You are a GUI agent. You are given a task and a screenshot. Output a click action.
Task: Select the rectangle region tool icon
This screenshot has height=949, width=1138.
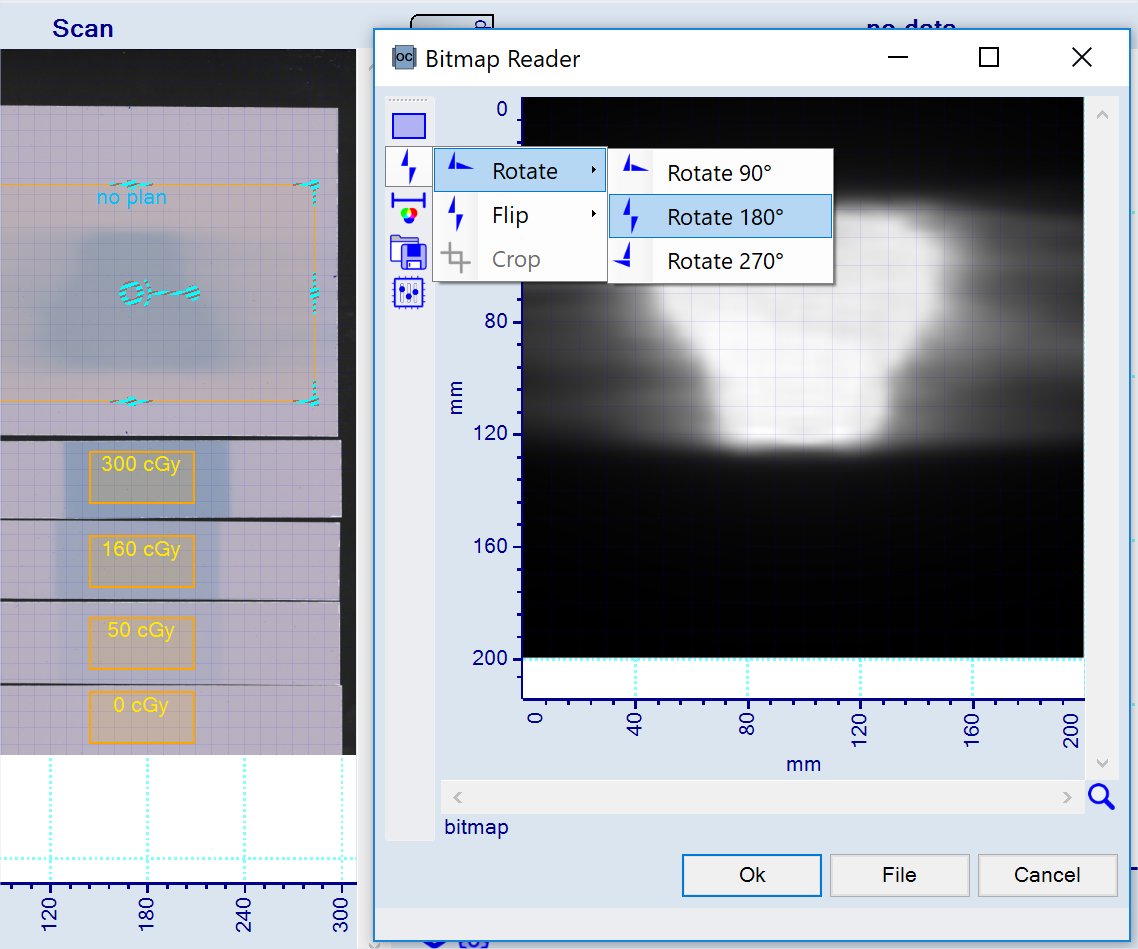409,126
